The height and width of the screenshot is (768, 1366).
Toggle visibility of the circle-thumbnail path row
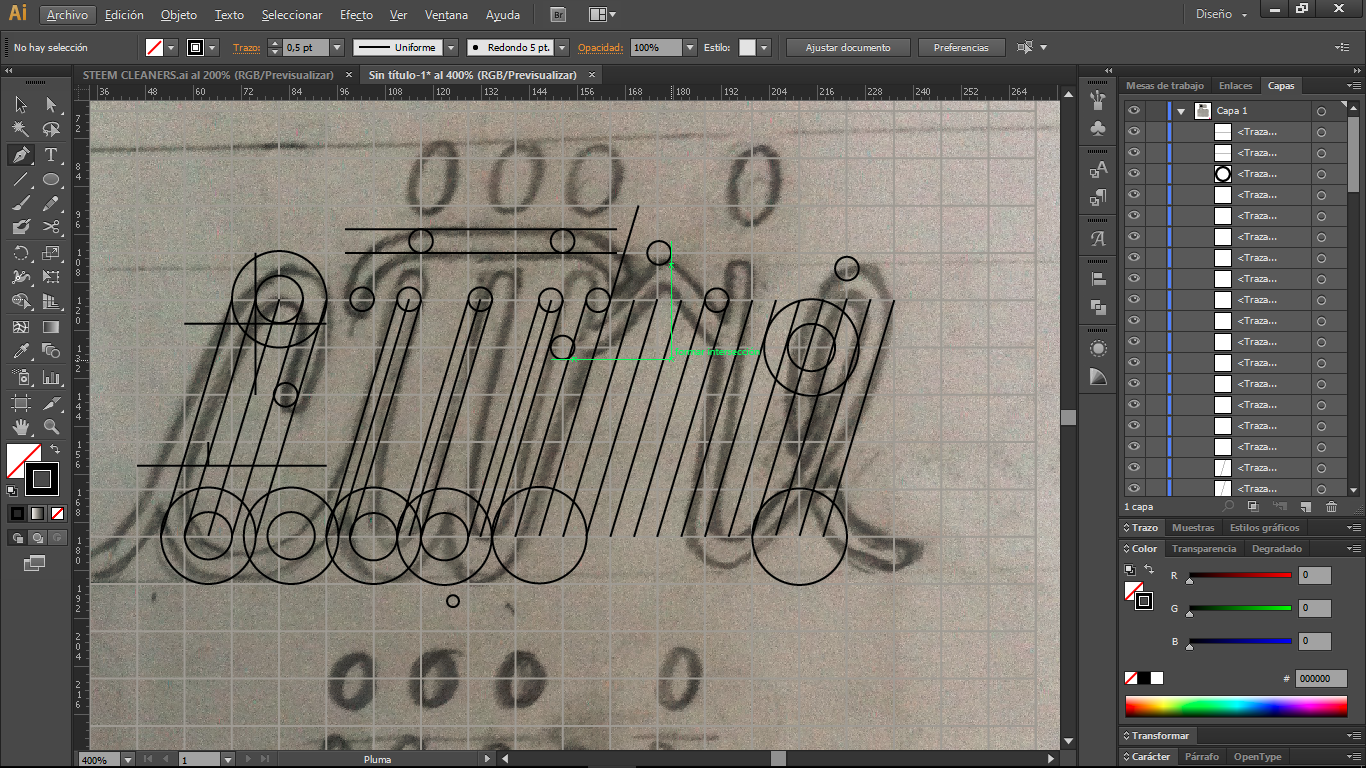click(x=1133, y=174)
